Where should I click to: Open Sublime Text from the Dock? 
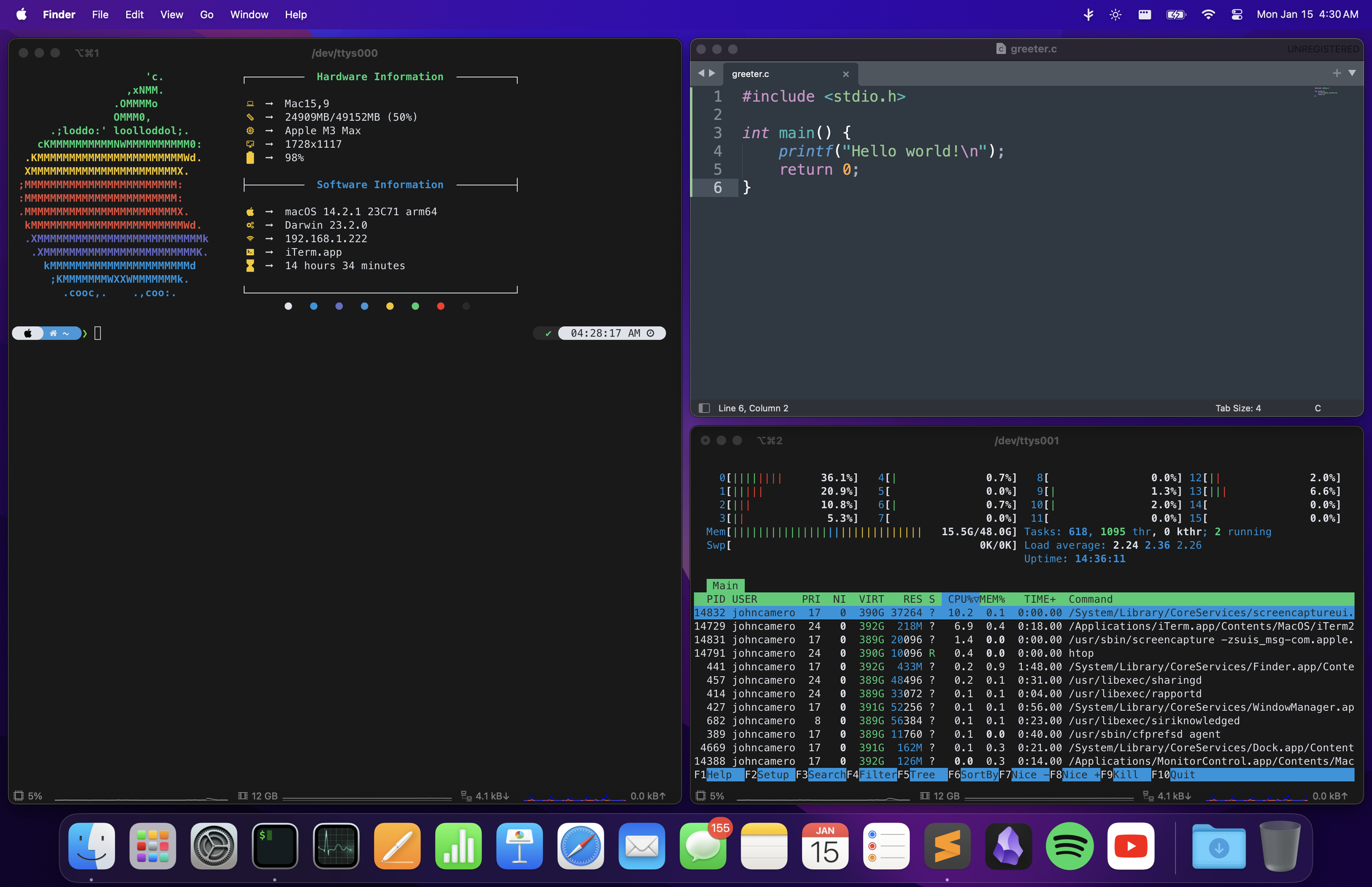tap(947, 845)
